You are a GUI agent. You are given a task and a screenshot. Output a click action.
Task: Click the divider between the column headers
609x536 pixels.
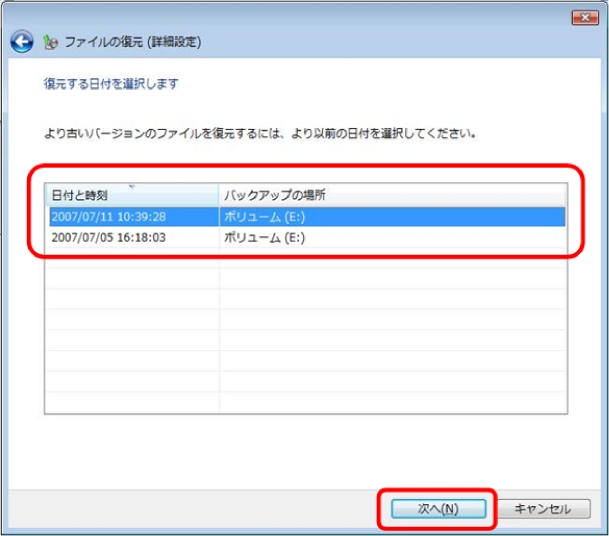coord(219,196)
